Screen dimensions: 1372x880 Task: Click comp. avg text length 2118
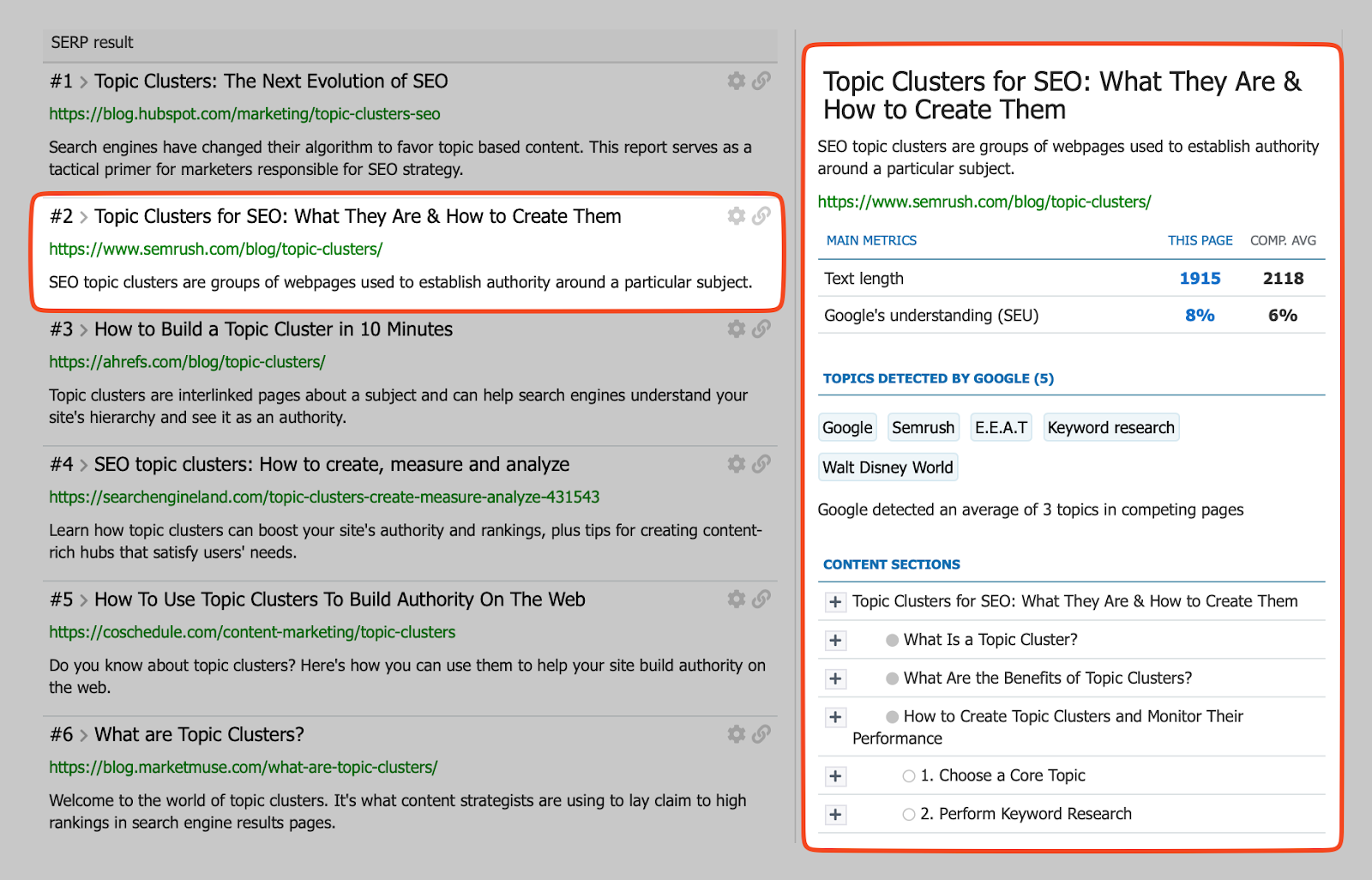pyautogui.click(x=1283, y=279)
